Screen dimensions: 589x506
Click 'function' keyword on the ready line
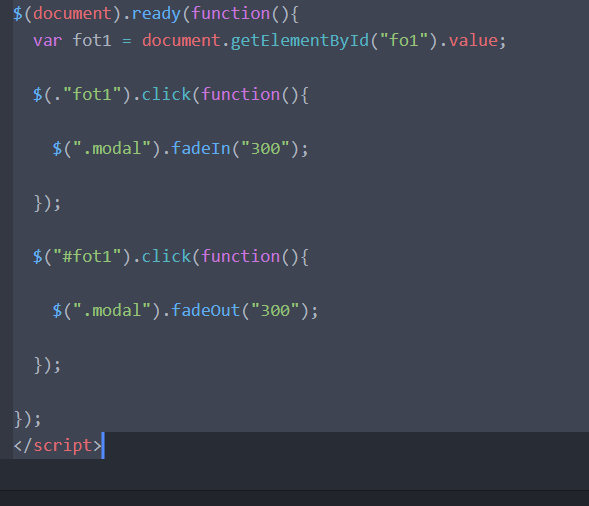point(230,14)
